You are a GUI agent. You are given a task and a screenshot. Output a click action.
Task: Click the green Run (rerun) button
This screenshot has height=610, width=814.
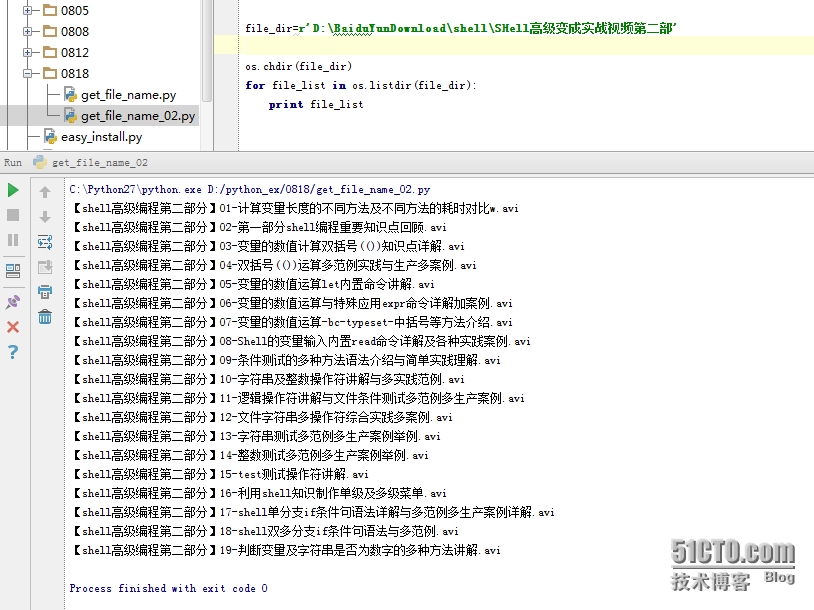pyautogui.click(x=13, y=191)
